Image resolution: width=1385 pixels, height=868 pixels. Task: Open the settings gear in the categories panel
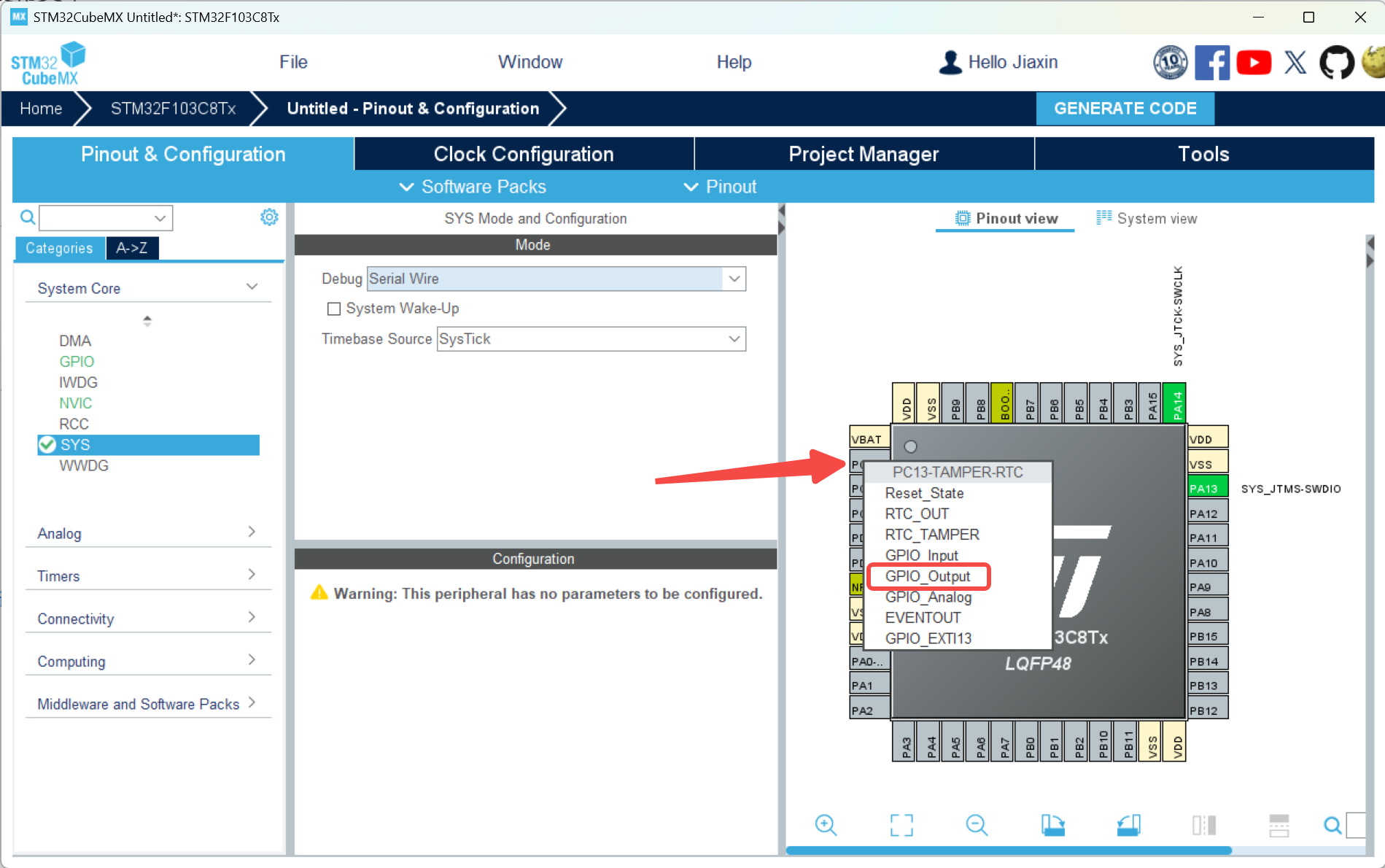(269, 217)
